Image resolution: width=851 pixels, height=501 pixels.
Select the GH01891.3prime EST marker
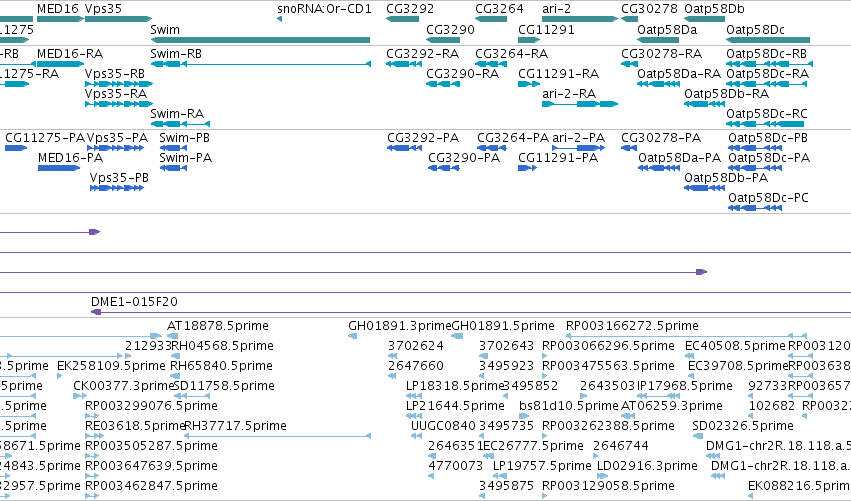(x=352, y=336)
